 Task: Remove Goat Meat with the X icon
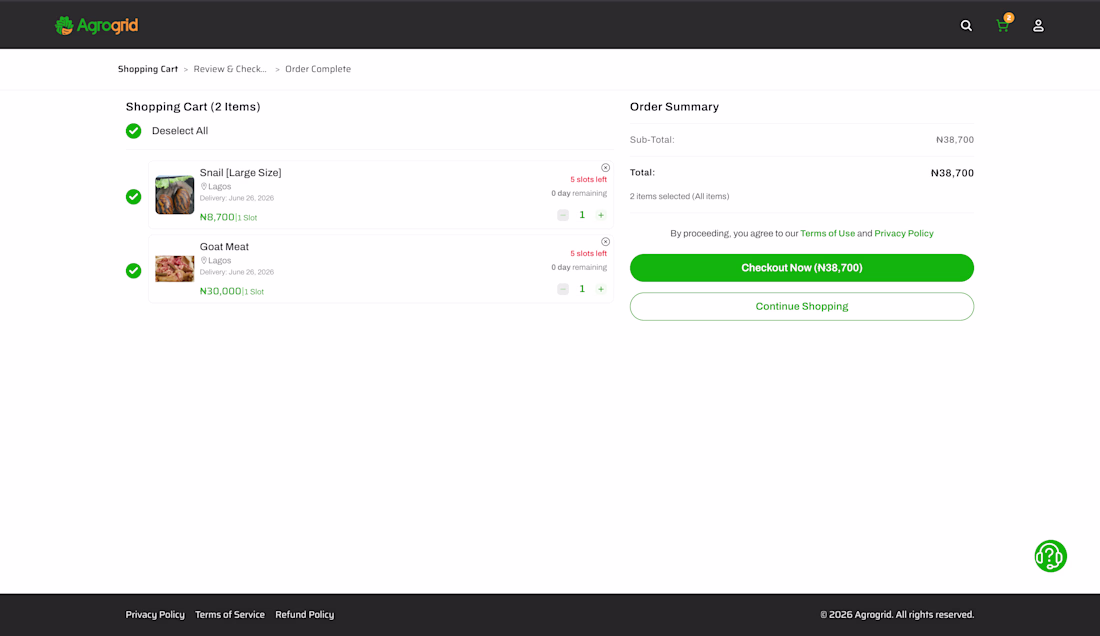pyautogui.click(x=605, y=242)
